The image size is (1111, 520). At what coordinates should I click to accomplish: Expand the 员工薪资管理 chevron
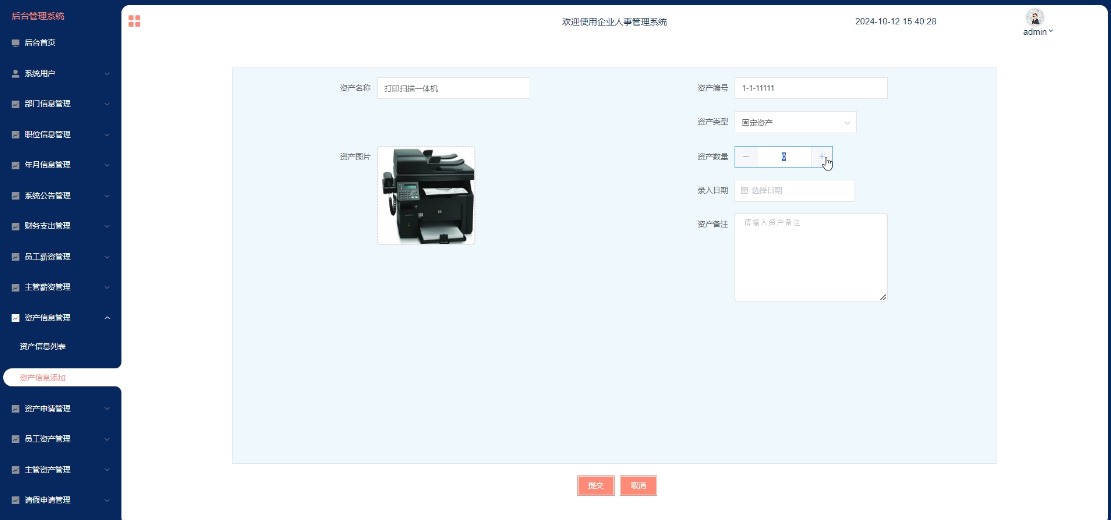[x=107, y=256]
